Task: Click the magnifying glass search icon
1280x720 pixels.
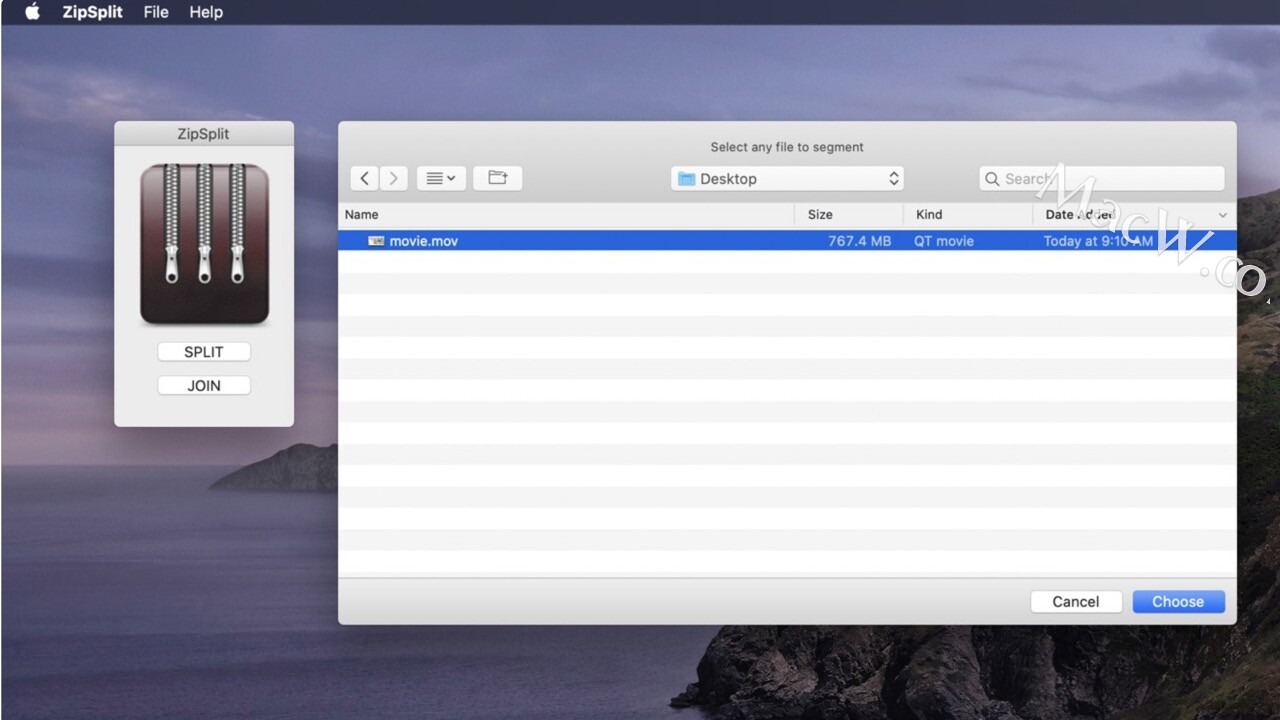Action: click(x=992, y=179)
